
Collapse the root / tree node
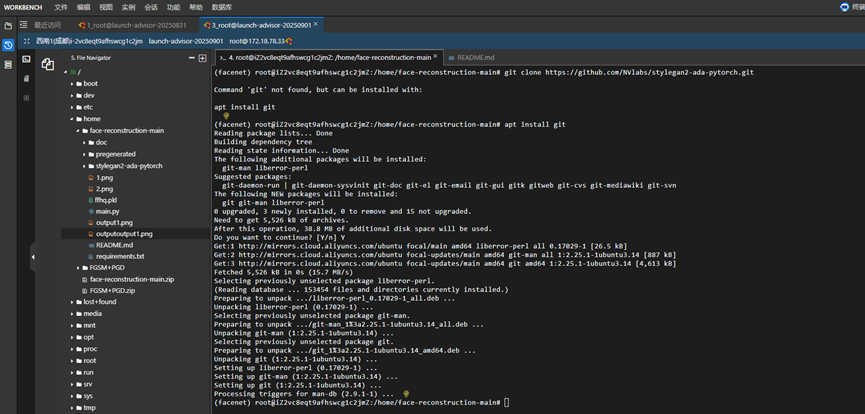66,72
